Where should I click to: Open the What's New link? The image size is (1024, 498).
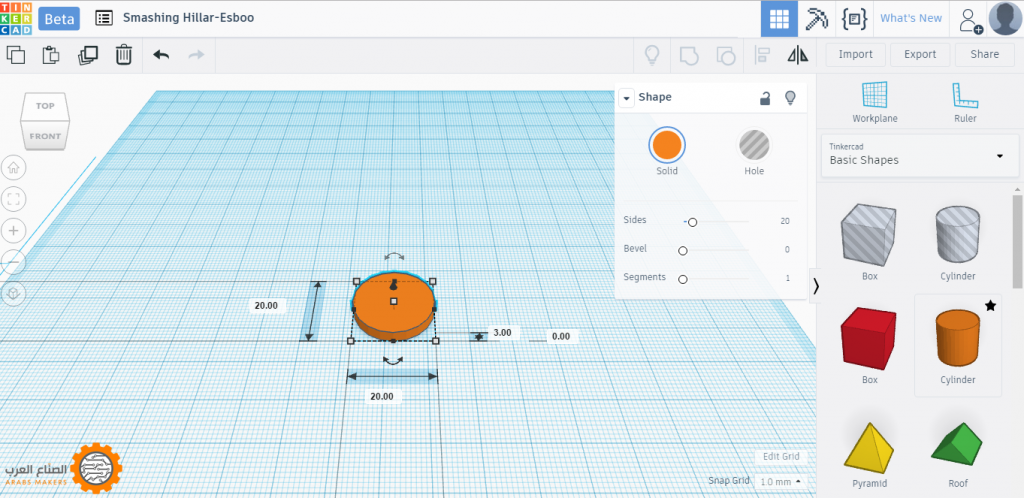click(910, 18)
